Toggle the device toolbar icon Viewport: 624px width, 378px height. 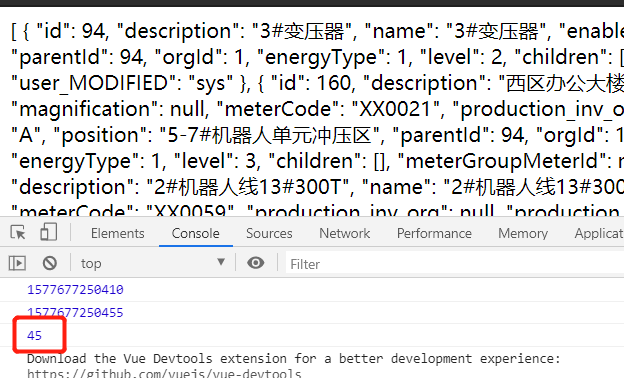[49, 232]
